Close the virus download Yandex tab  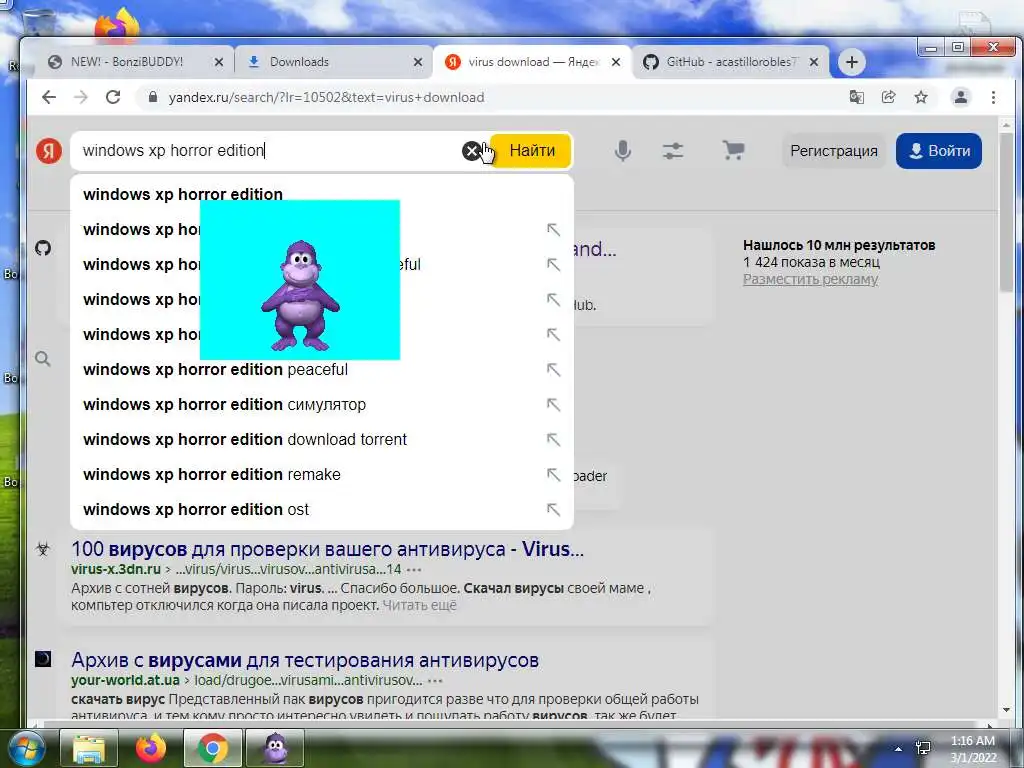[x=616, y=62]
